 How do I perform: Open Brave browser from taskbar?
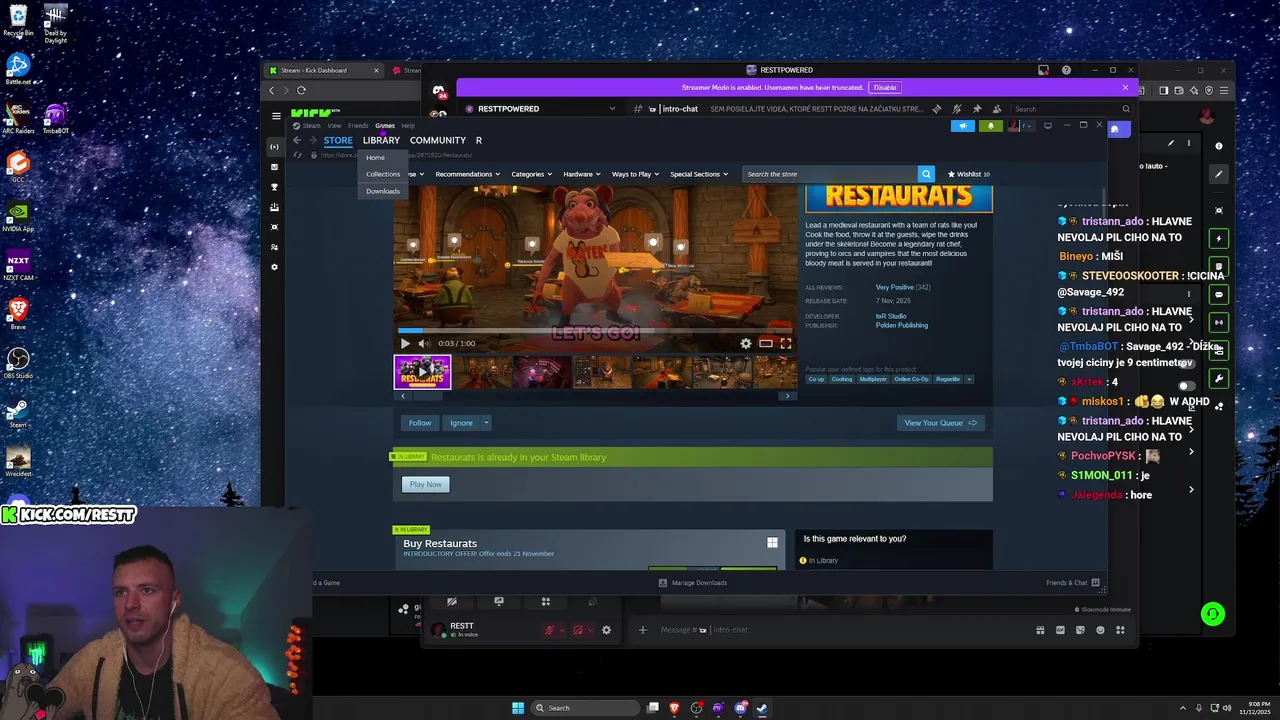pyautogui.click(x=674, y=708)
